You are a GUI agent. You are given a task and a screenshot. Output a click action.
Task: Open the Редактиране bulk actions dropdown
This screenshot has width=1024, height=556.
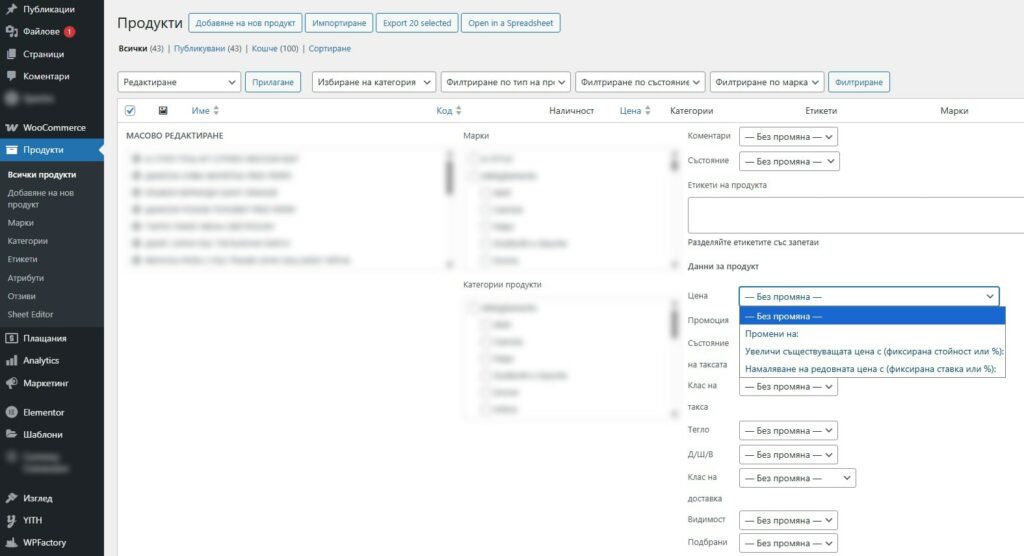(179, 82)
